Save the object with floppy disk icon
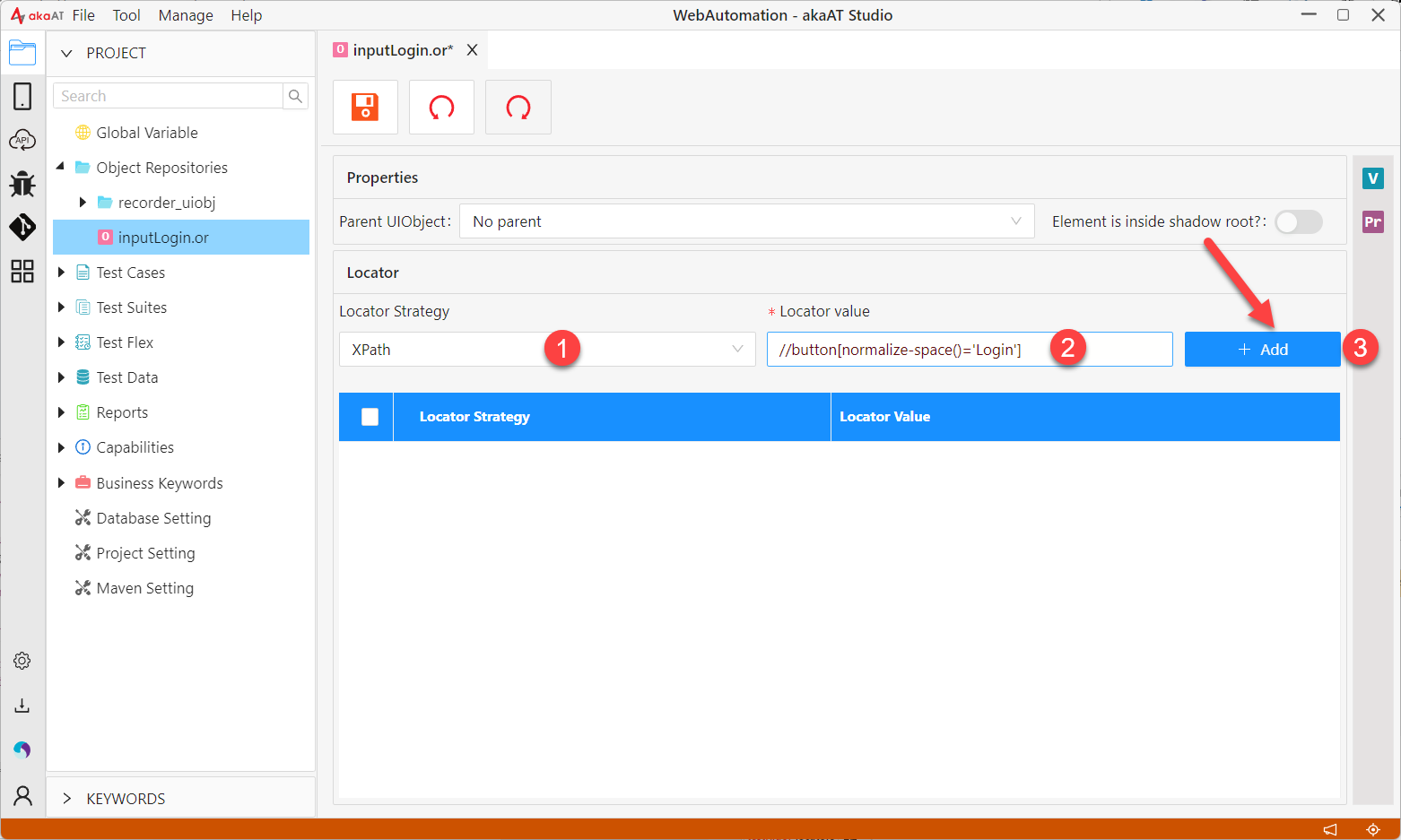 tap(365, 107)
